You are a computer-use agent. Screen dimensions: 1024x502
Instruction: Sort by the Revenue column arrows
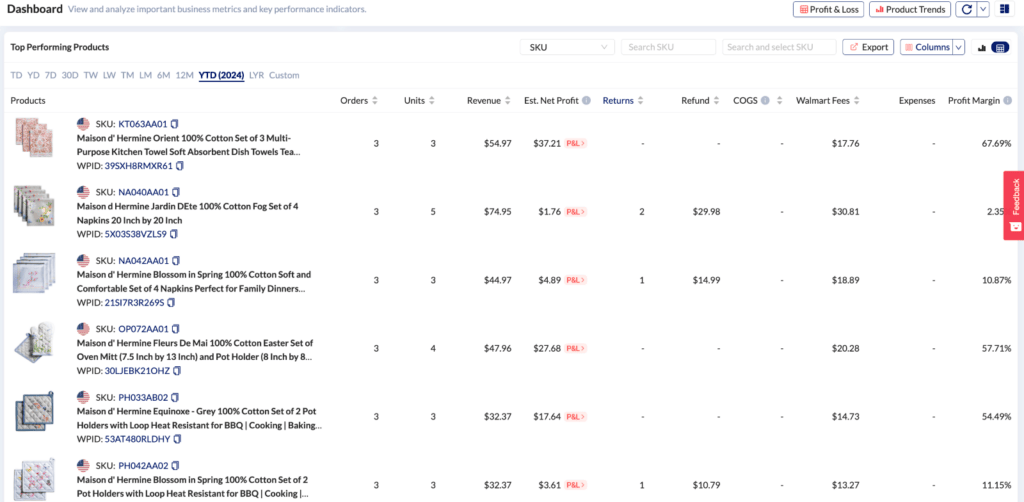(x=507, y=101)
